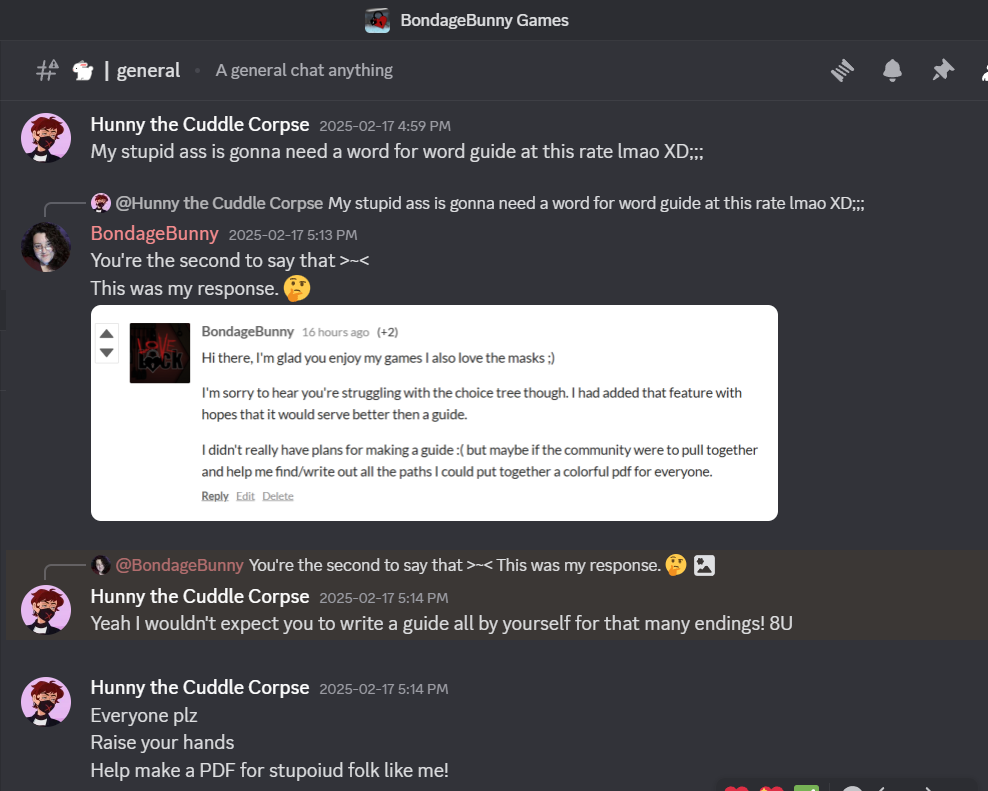Click the channel hashtag icon beside general

47,70
